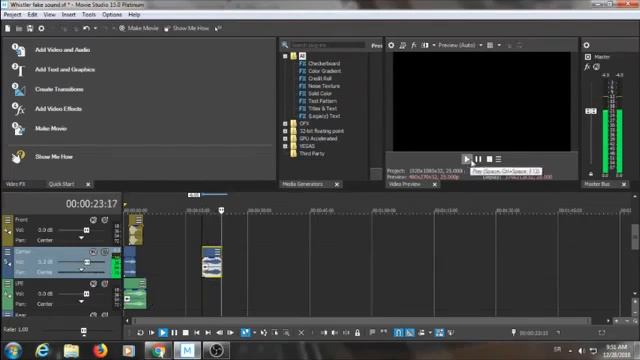The image size is (640, 360).
Task: Click the timeline Stop button
Action: point(186,333)
